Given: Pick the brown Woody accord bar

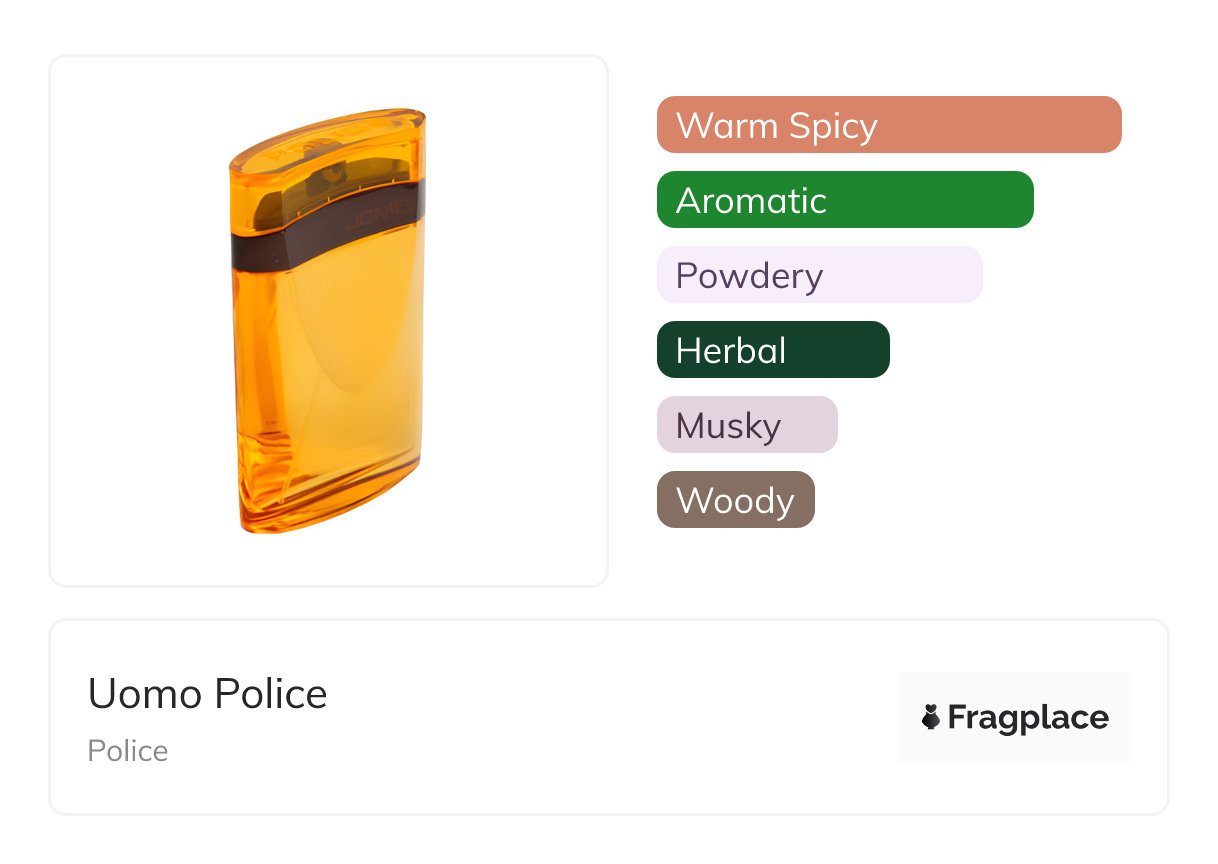Looking at the screenshot, I should click(x=735, y=500).
